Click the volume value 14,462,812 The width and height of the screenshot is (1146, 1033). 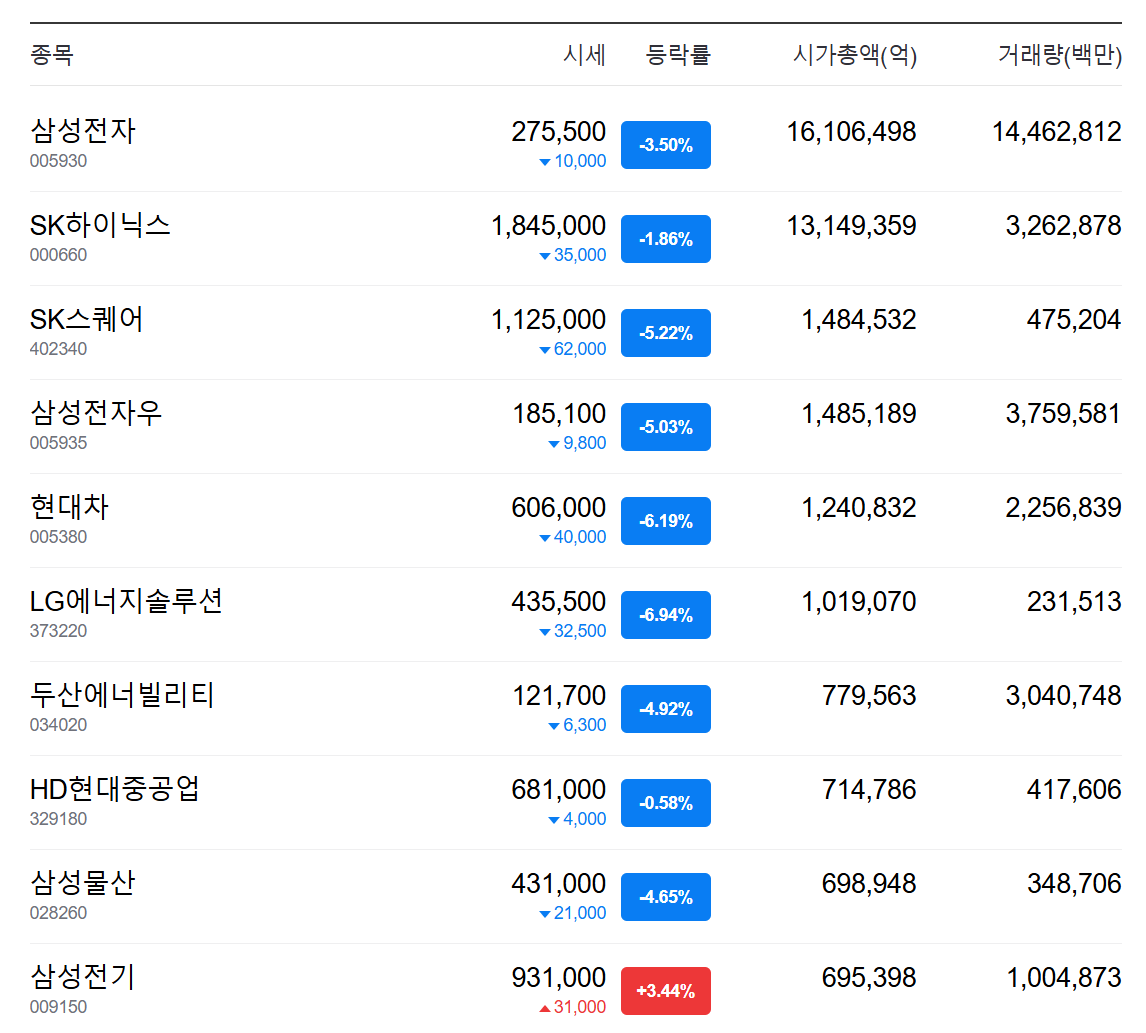pos(1057,132)
